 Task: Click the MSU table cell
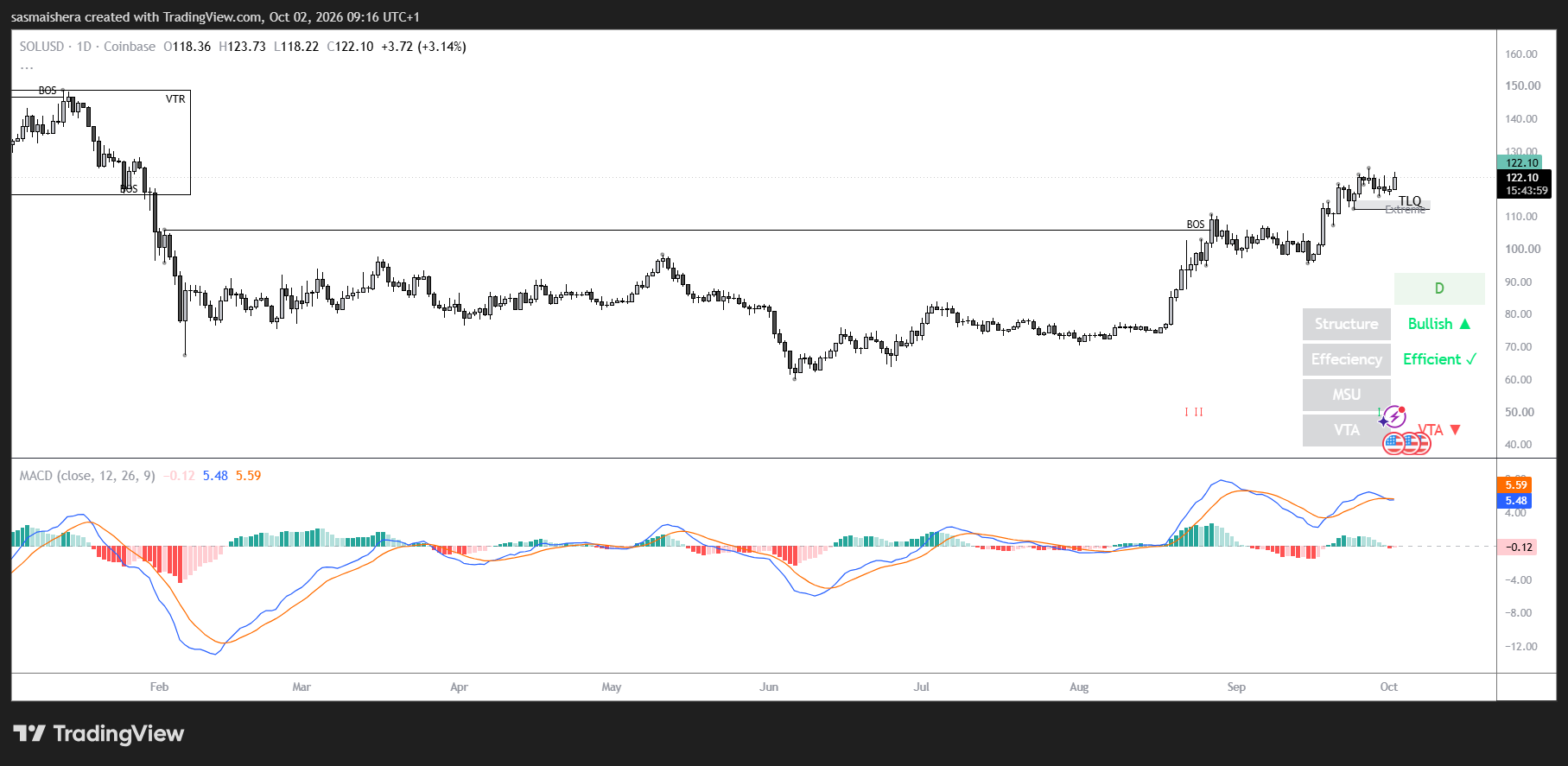tap(1347, 395)
